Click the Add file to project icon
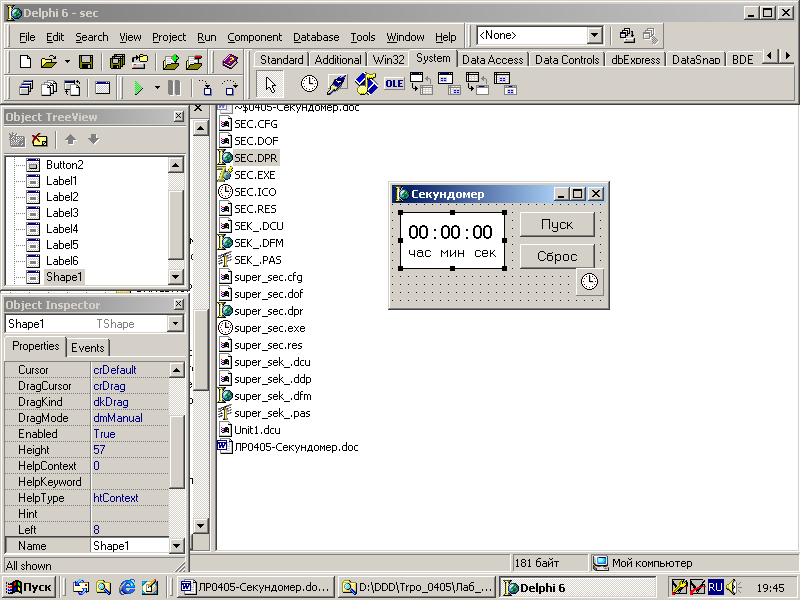 pos(171,62)
